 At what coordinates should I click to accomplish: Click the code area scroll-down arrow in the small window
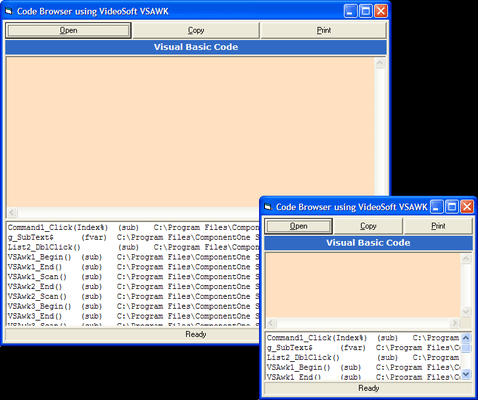pos(466,312)
